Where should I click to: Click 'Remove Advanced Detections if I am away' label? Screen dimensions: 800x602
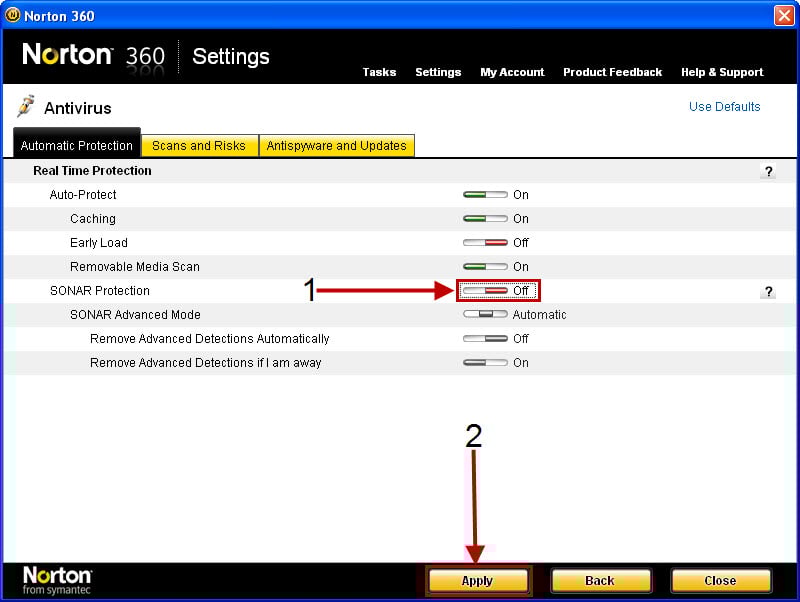(206, 362)
